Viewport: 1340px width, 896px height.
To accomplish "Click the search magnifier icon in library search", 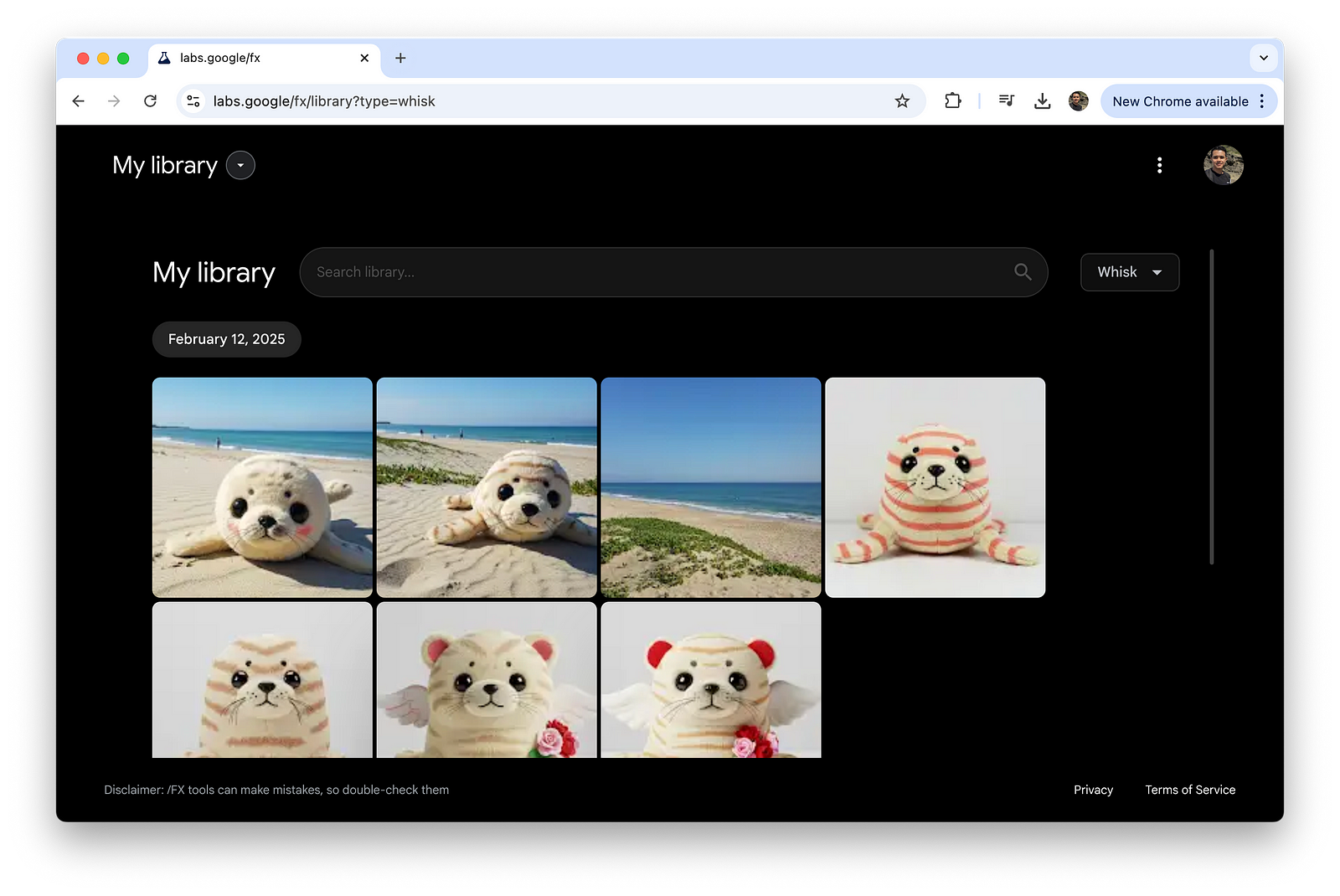I will pos(1022,272).
